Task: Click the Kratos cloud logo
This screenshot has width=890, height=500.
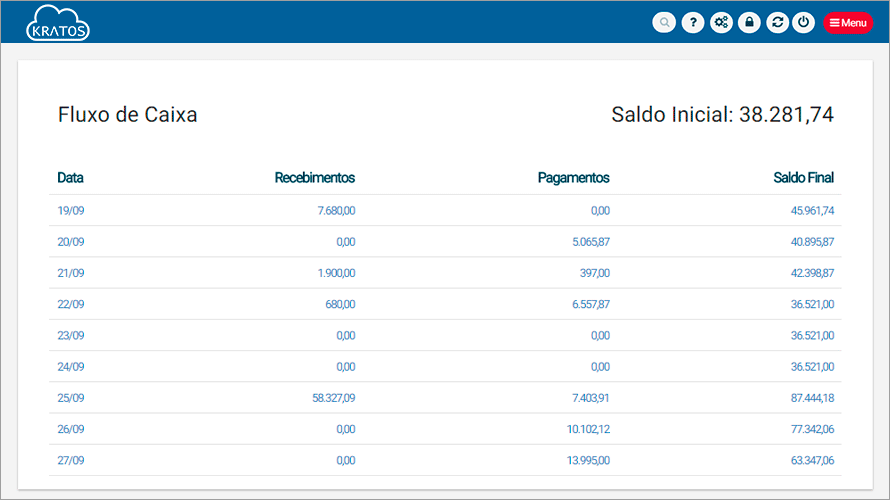Action: 58,23
